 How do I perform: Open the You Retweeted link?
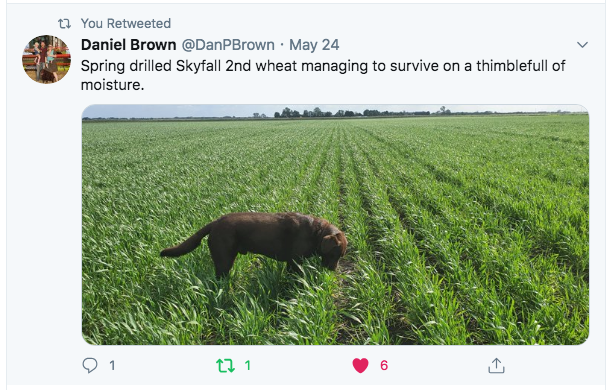[x=126, y=23]
